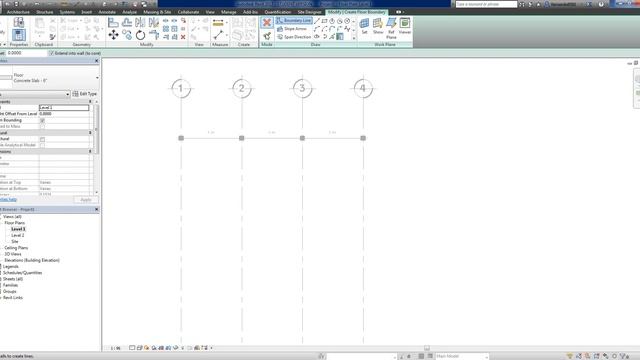The image size is (640, 360).
Task: Click the Measure Between Two References icon
Action: [x=218, y=36]
